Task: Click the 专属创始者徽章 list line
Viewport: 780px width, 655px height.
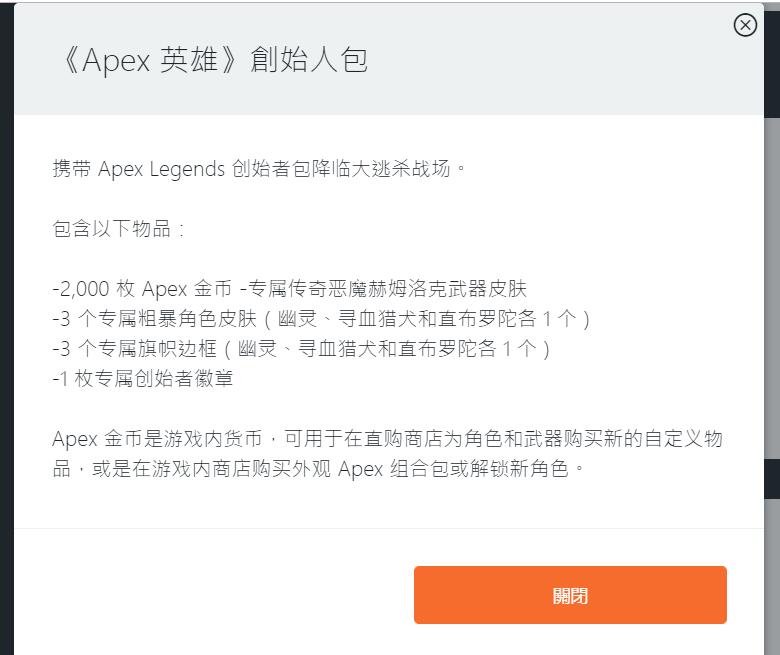Action: click(x=142, y=379)
